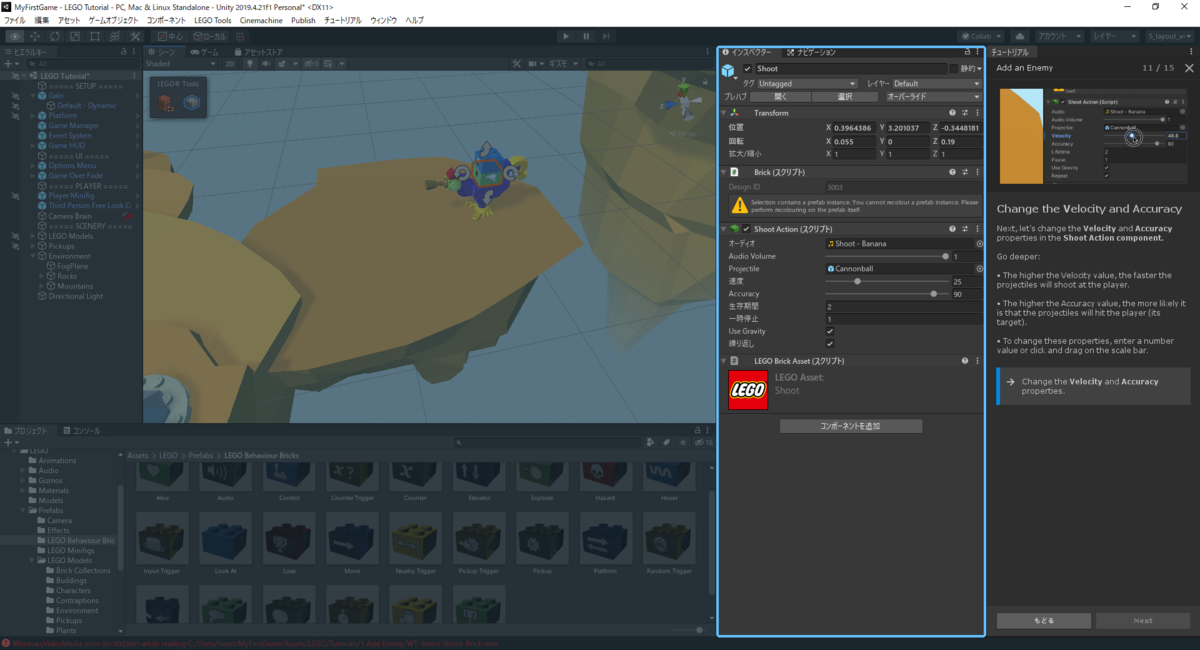This screenshot has height=650, width=1200.
Task: Select the Rotate tool in toolbar
Action: tap(55, 36)
